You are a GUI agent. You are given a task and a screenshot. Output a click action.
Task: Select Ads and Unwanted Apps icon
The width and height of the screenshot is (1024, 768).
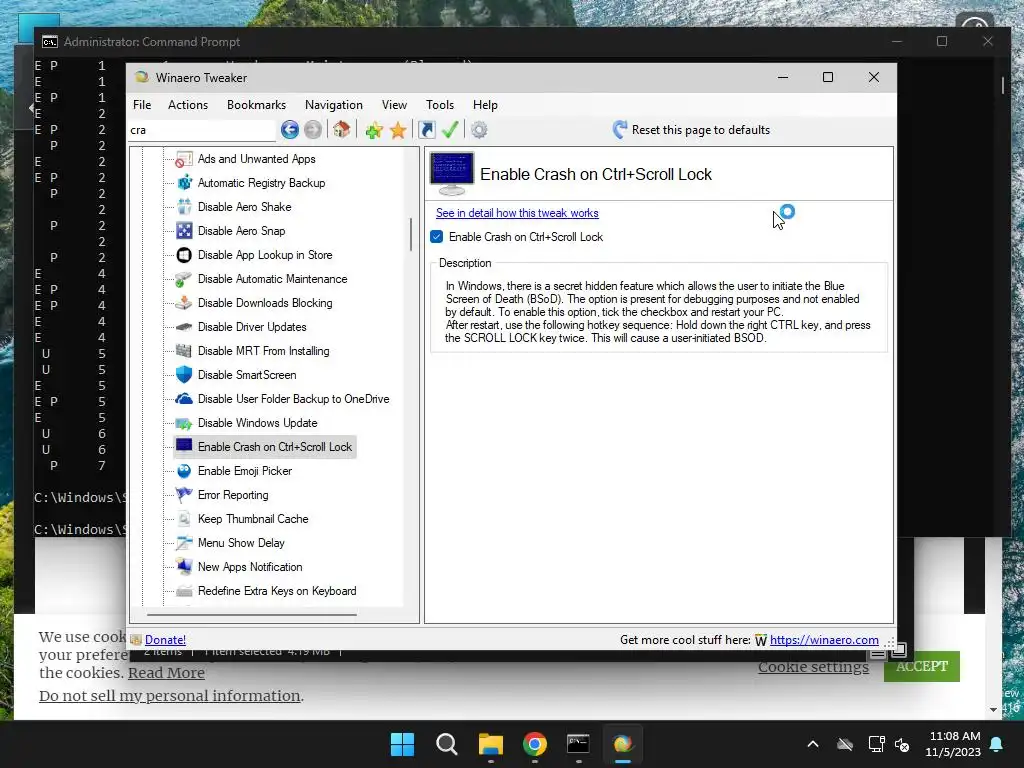(x=184, y=159)
